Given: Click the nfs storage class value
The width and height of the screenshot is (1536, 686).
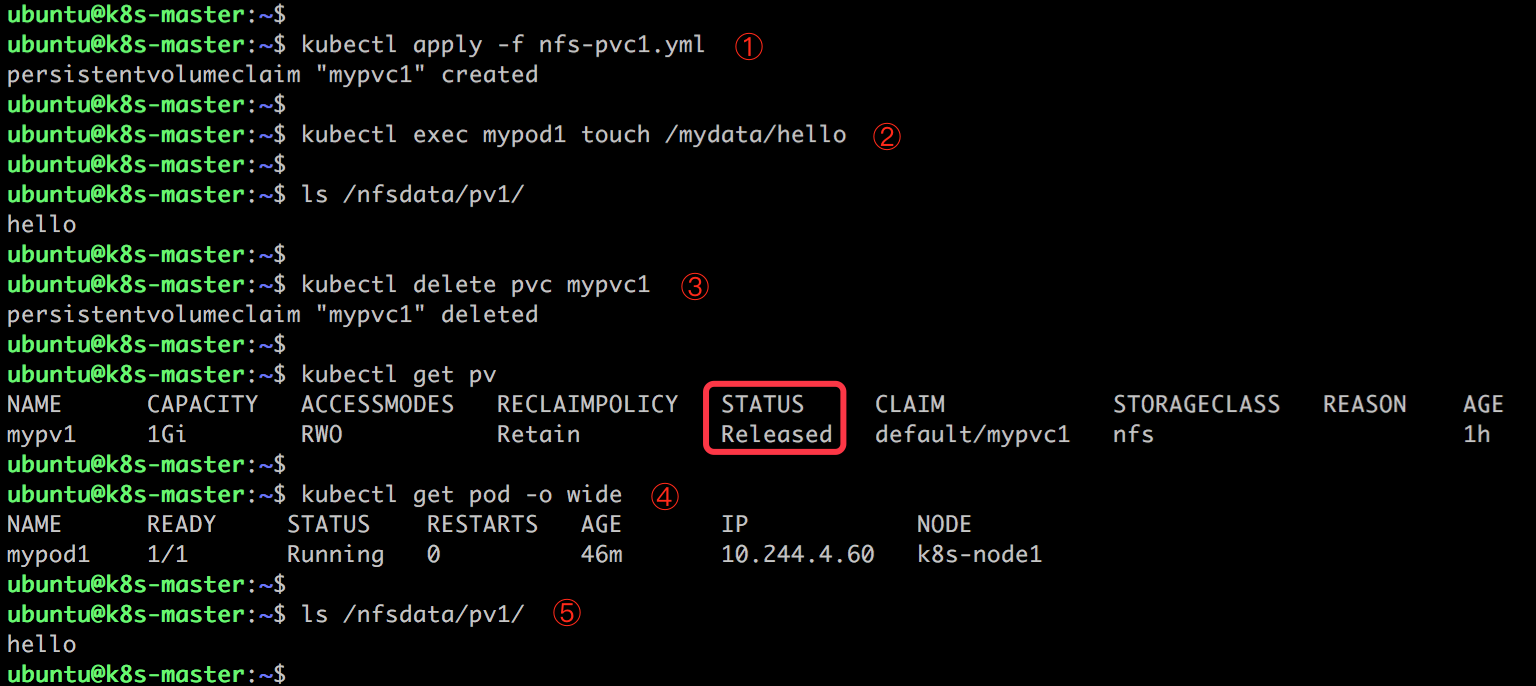Looking at the screenshot, I should coord(1133,434).
